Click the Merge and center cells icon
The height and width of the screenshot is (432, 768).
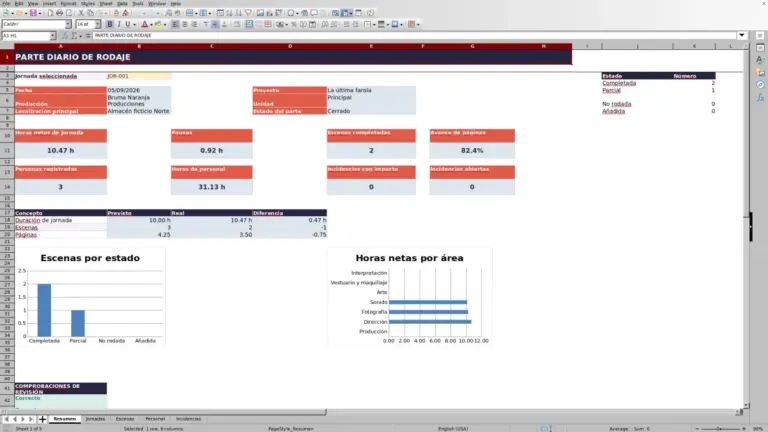point(249,24)
